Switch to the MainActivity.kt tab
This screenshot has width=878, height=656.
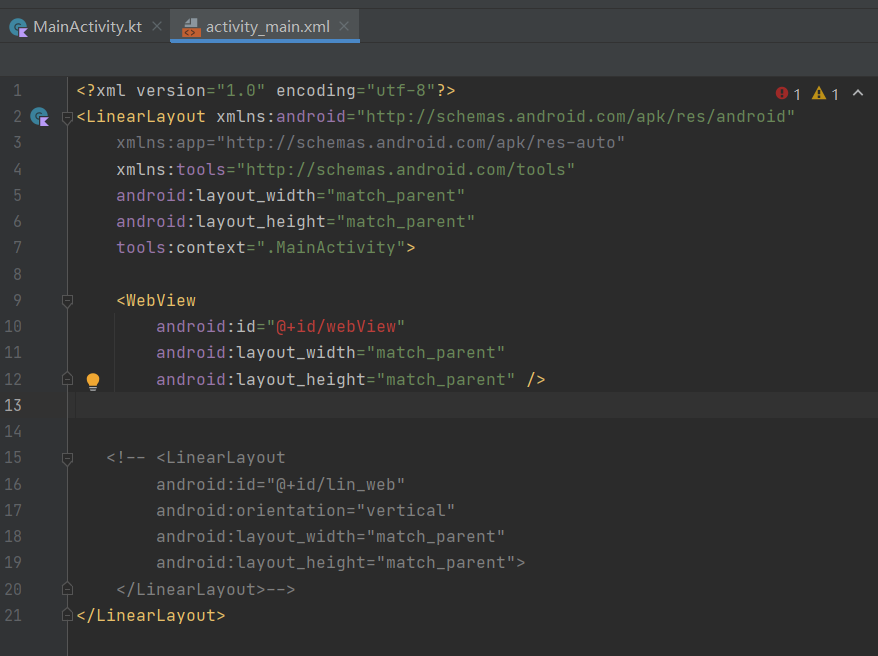coord(86,26)
